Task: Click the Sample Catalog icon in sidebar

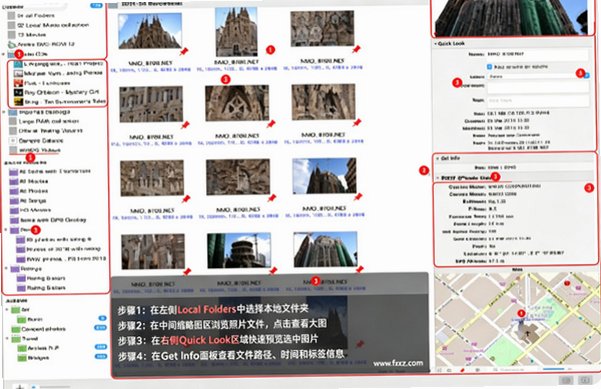Action: pos(13,141)
